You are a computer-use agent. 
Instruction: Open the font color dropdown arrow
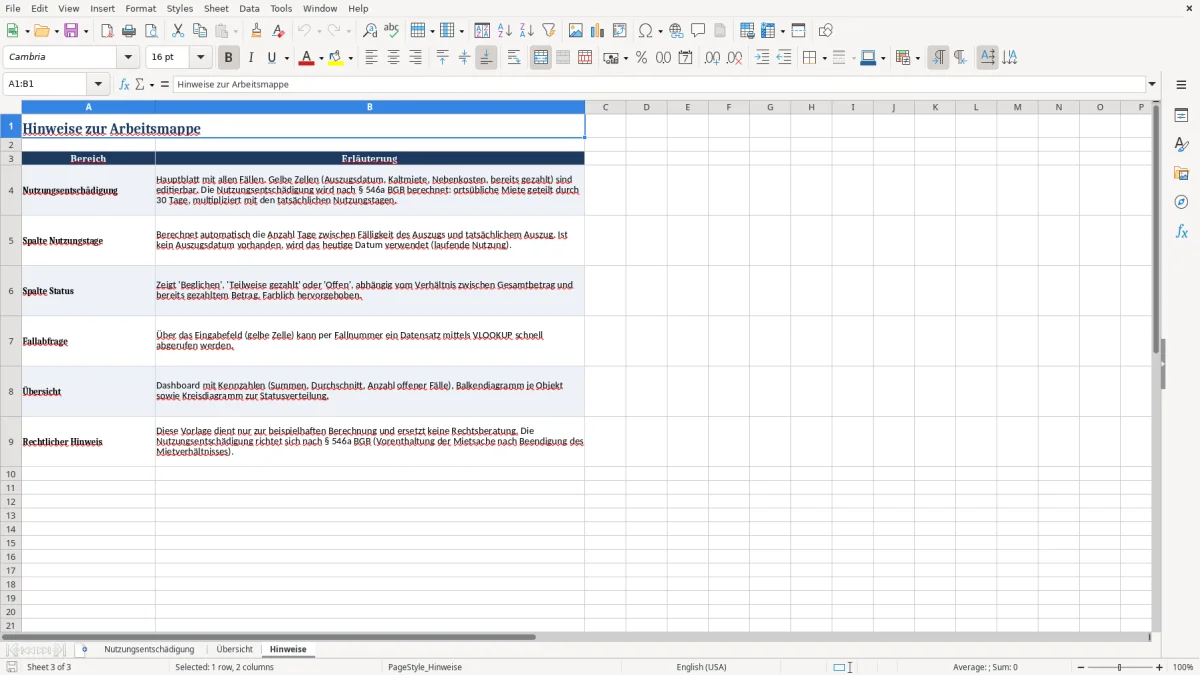point(321,58)
